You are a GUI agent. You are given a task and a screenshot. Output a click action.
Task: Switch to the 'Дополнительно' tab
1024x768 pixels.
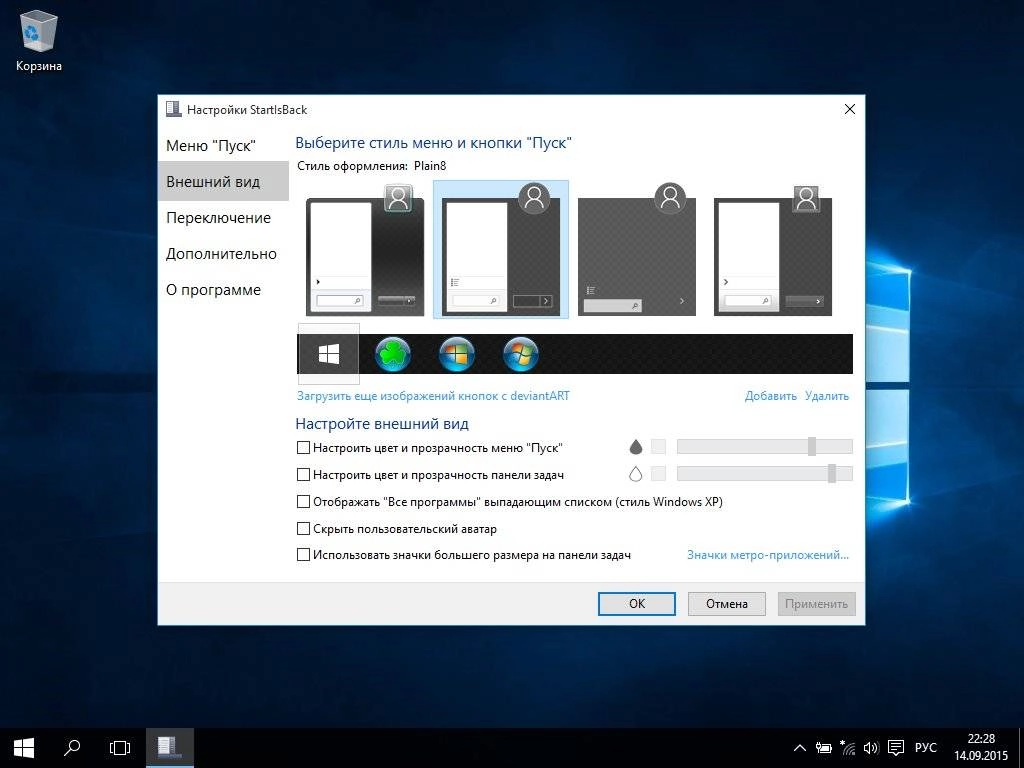[x=223, y=253]
